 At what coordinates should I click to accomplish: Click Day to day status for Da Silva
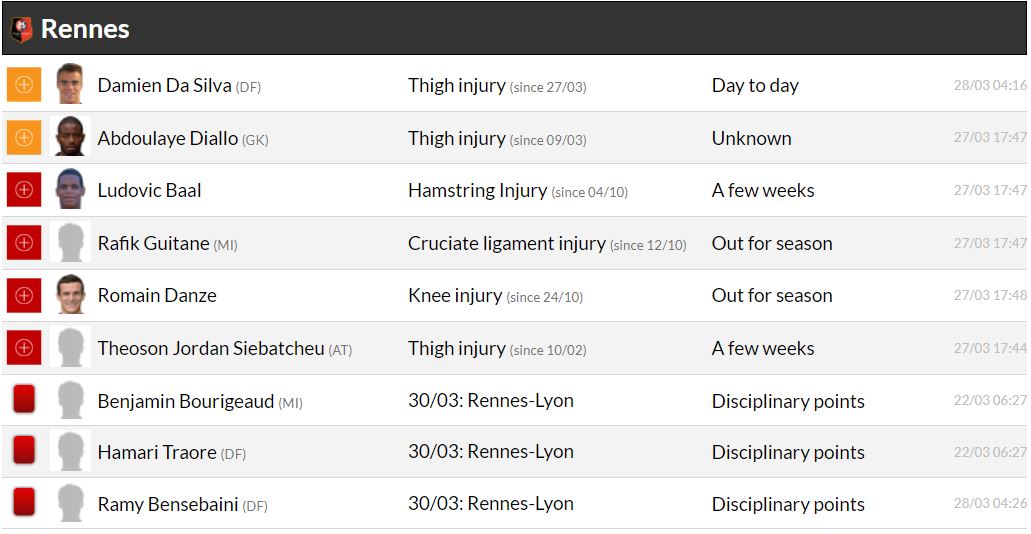[755, 85]
